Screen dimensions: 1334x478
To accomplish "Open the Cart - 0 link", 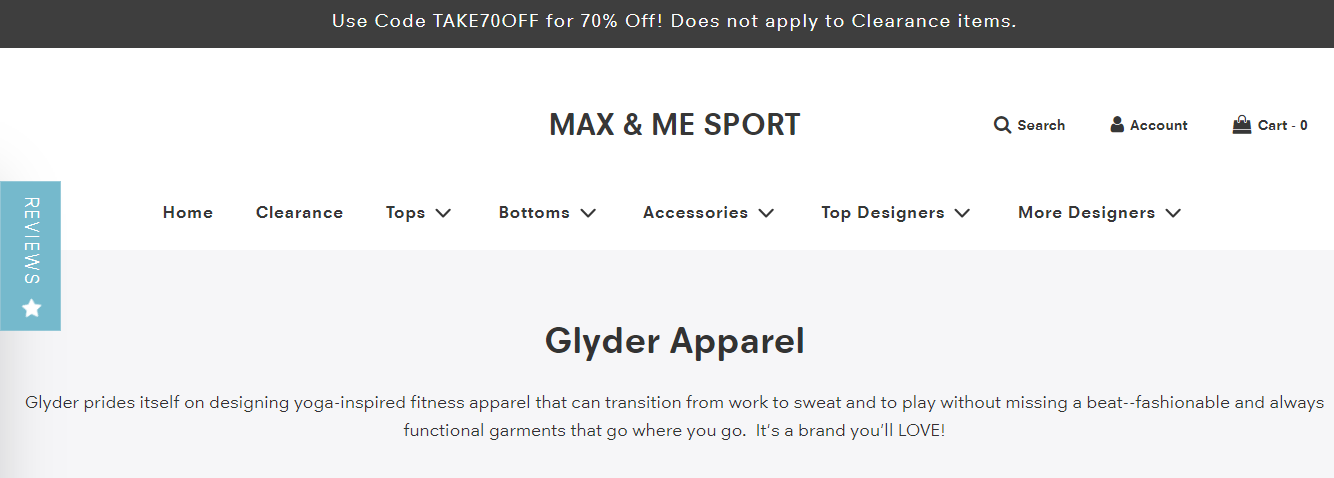I will (1282, 125).
